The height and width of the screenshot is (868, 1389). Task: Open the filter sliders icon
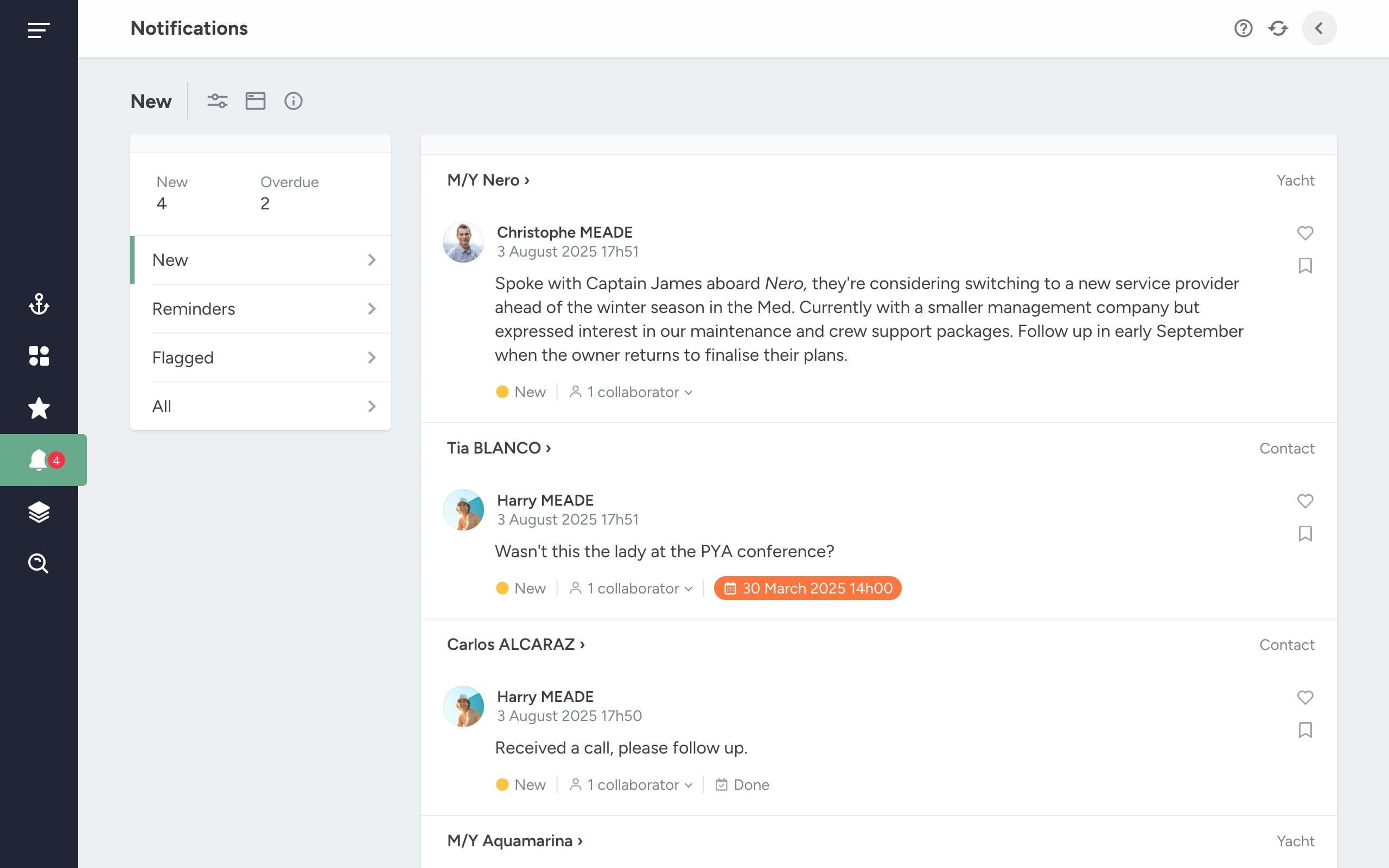click(x=217, y=101)
